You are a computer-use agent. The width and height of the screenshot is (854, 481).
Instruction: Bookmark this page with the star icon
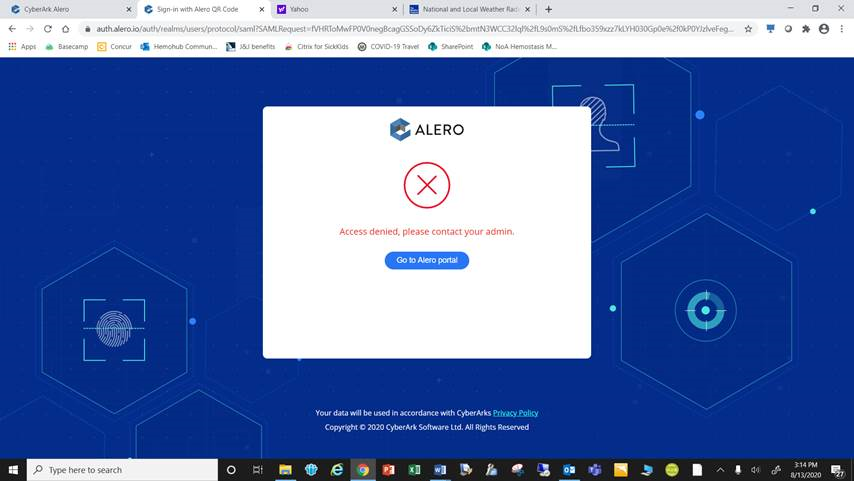point(748,29)
